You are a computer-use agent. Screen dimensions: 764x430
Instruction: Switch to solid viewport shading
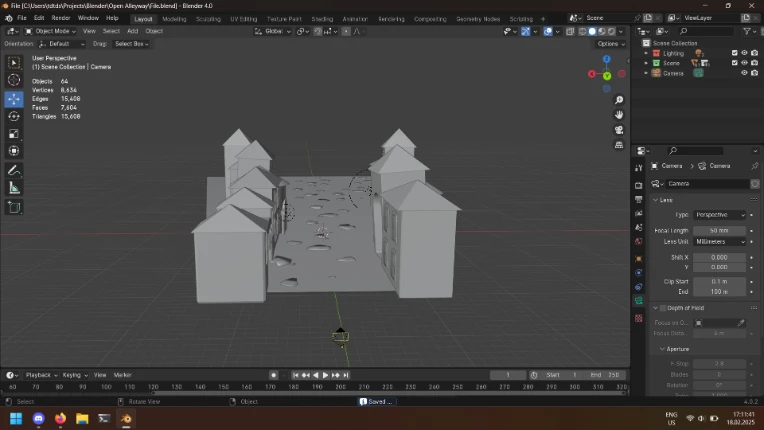tap(592, 31)
